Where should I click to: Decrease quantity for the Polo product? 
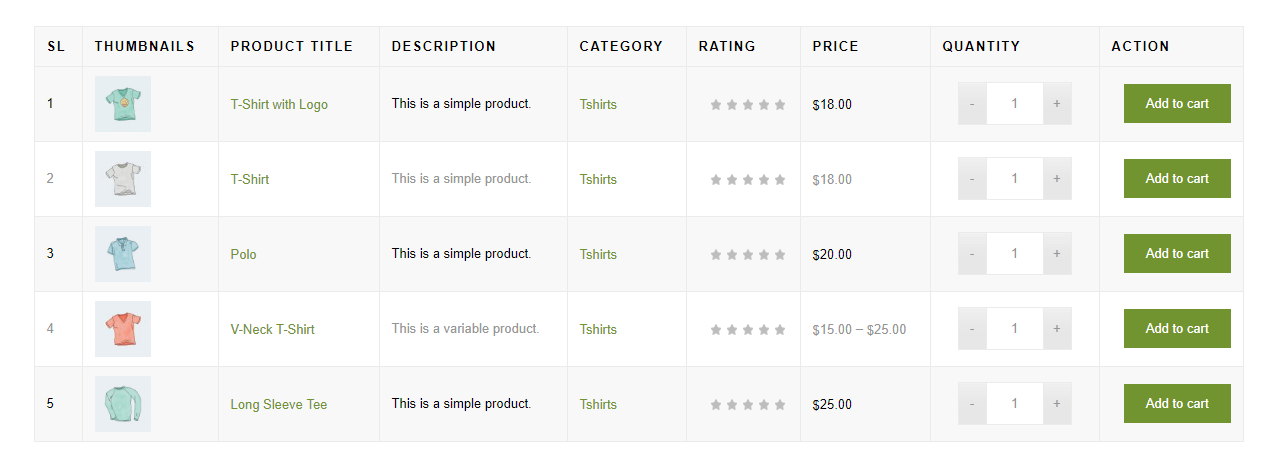(x=972, y=254)
